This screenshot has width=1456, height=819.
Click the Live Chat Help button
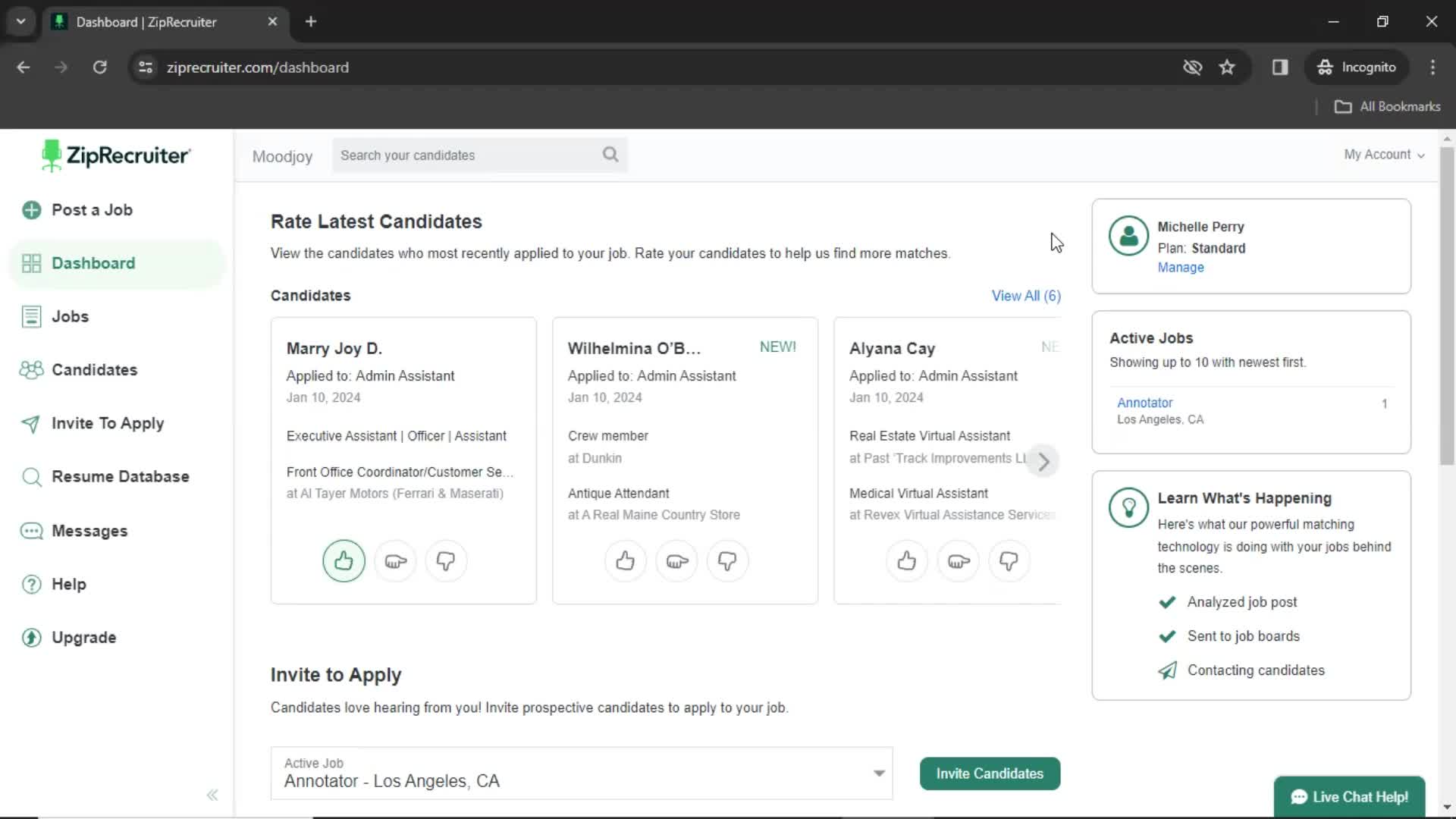click(1350, 797)
